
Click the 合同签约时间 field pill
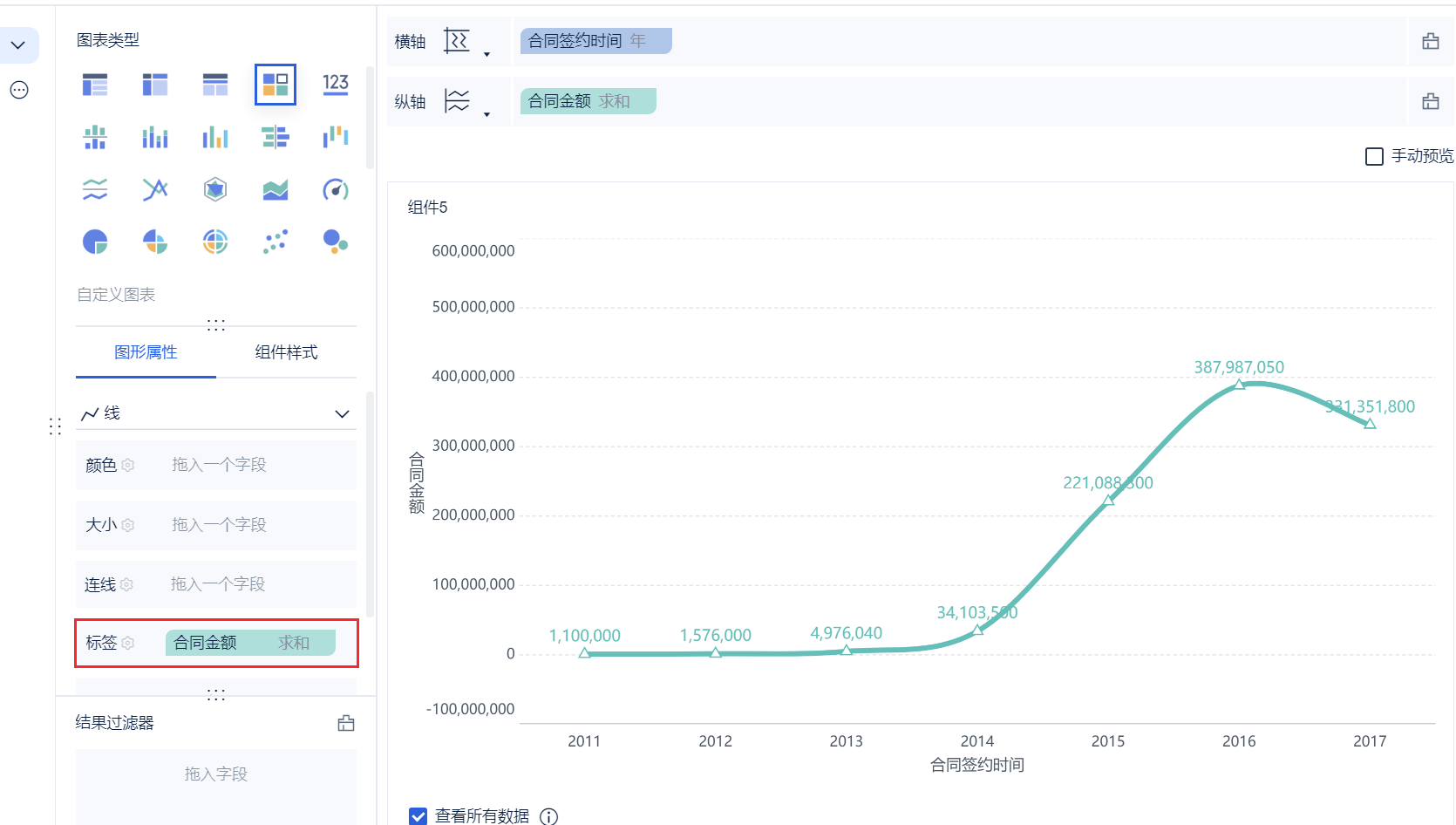595,41
